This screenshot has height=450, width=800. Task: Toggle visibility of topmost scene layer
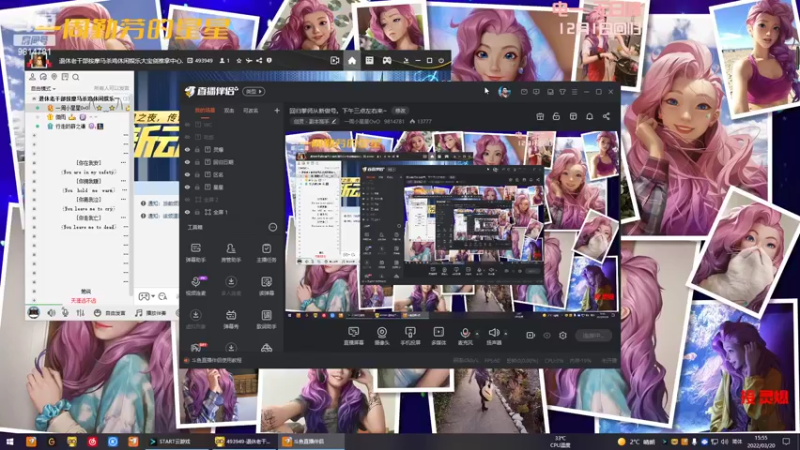pos(187,124)
